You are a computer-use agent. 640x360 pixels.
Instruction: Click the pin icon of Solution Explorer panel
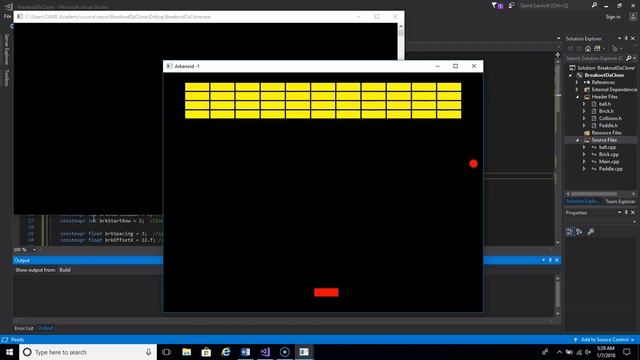[626, 38]
